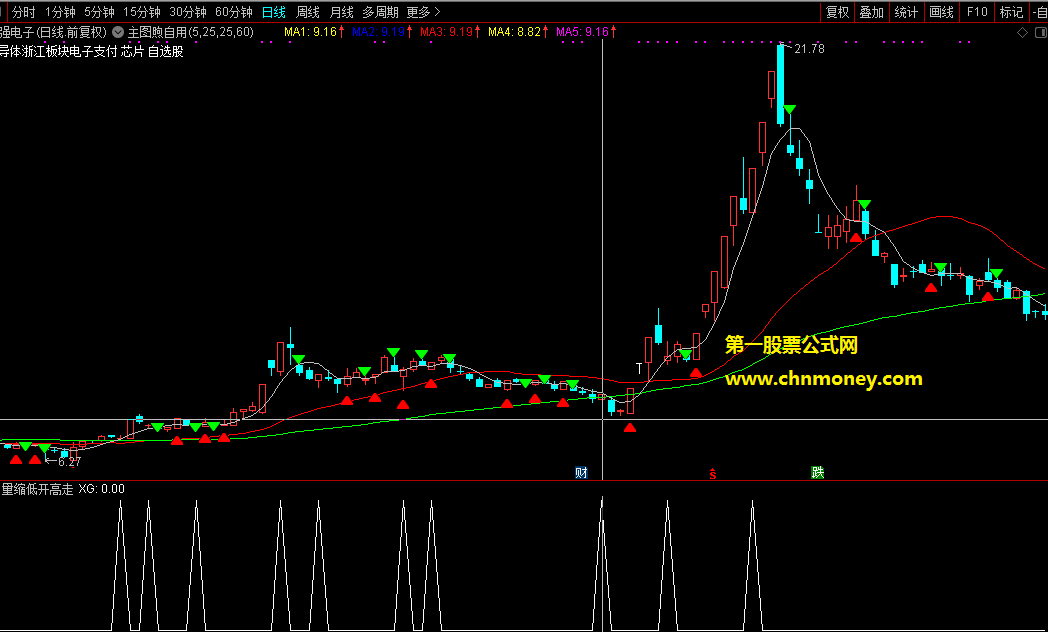Expand the 更多 > periods menu

[424, 12]
